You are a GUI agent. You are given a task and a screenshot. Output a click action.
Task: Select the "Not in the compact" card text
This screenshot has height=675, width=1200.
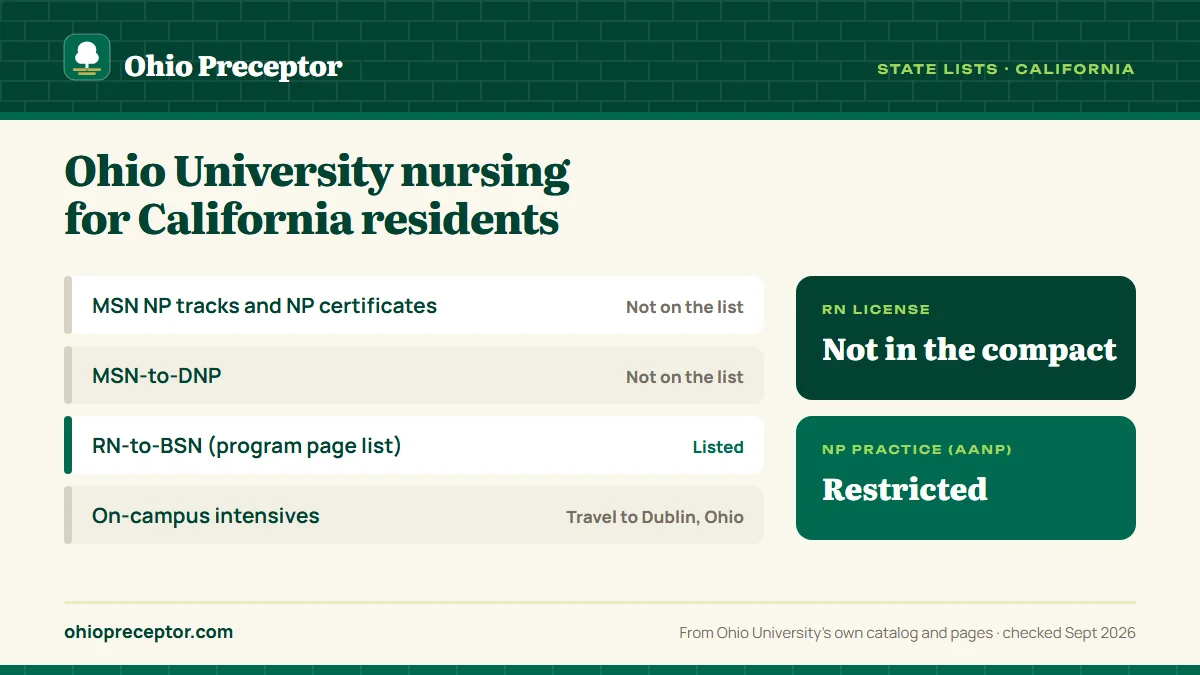tap(969, 349)
